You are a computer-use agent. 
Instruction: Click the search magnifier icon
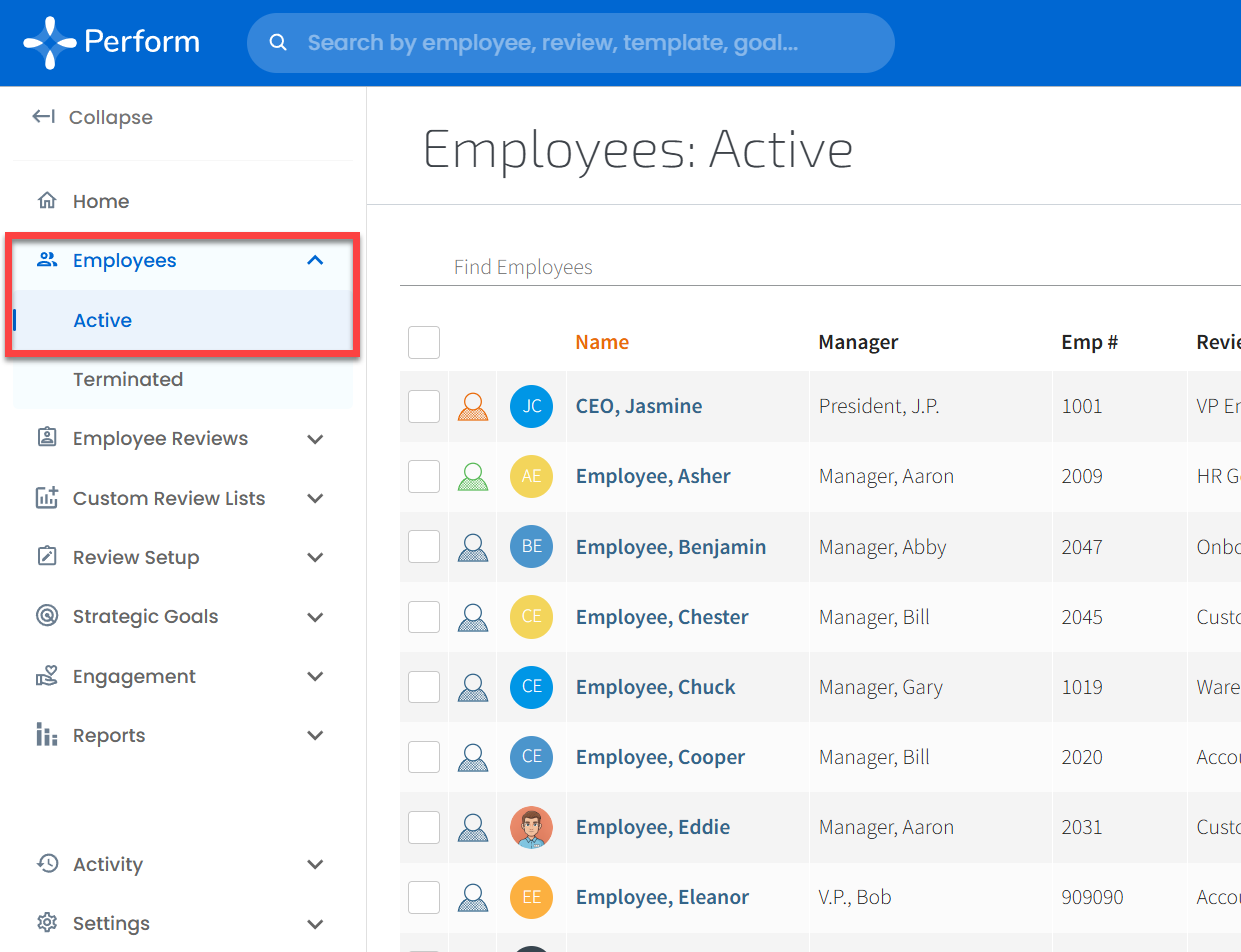click(279, 43)
